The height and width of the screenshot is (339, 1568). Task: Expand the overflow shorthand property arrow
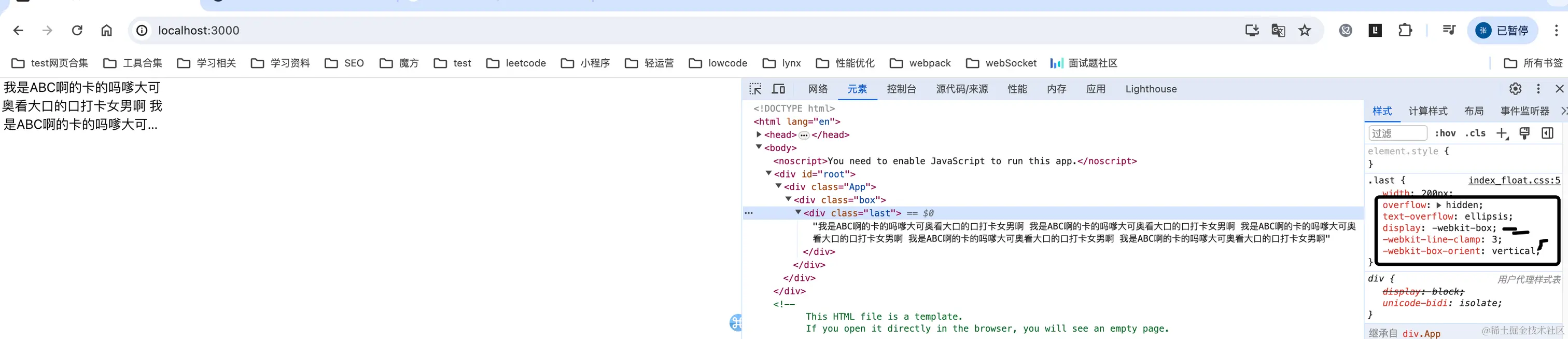(x=1439, y=206)
